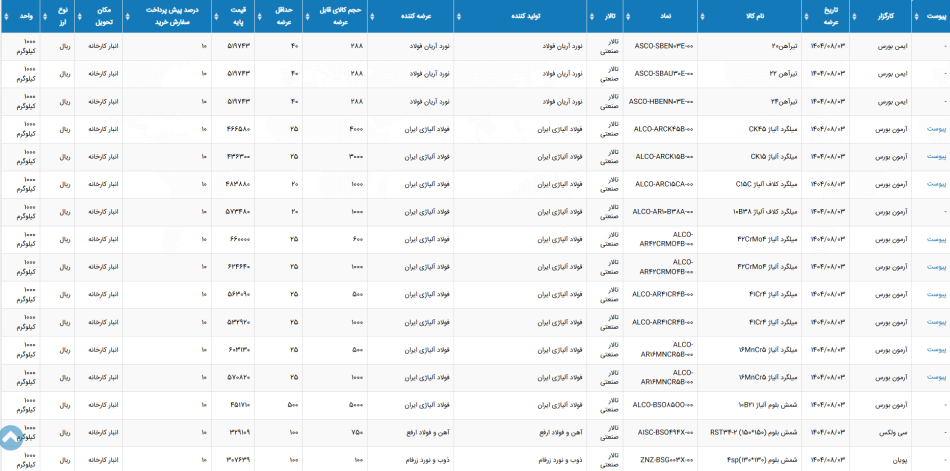Select product cell میلگرد کلاف آلیاژ 10B38

pos(749,212)
